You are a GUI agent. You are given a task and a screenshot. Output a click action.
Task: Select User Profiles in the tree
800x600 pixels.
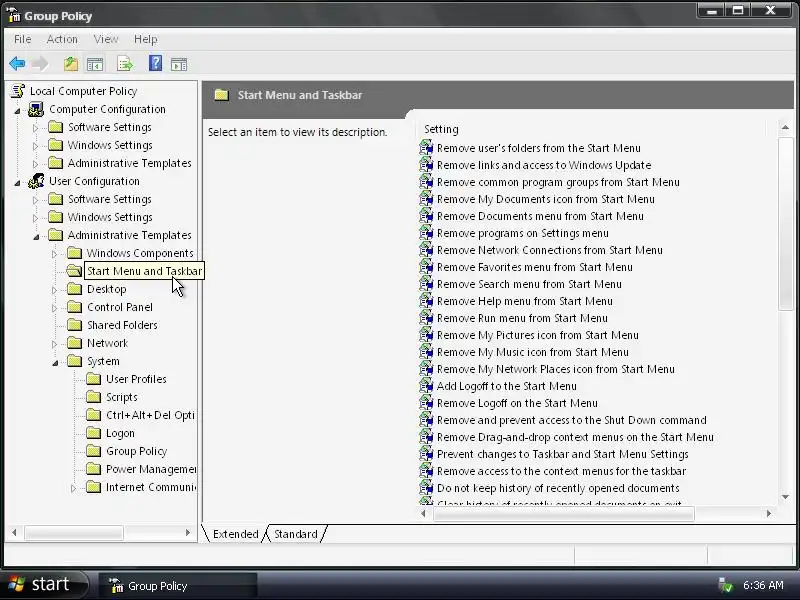(x=136, y=379)
